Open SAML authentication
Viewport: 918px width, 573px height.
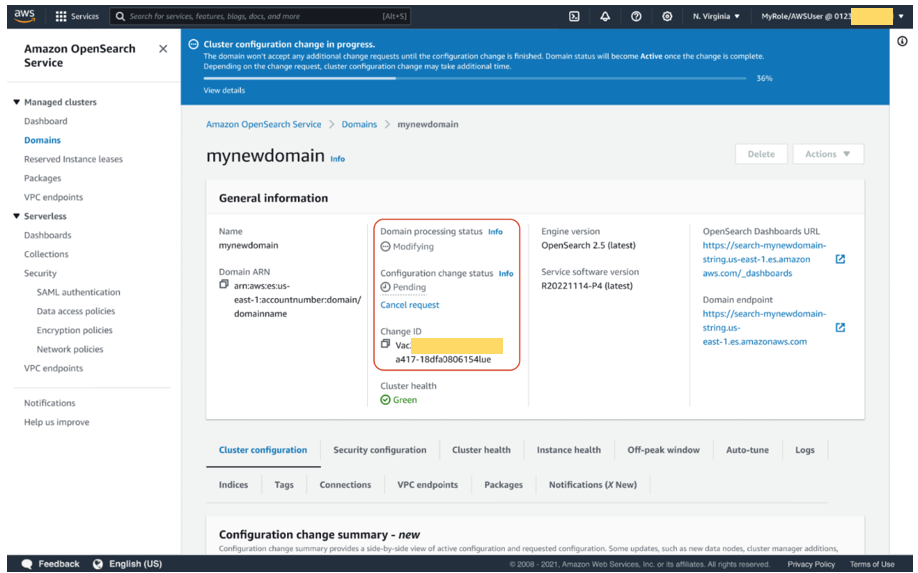click(78, 292)
